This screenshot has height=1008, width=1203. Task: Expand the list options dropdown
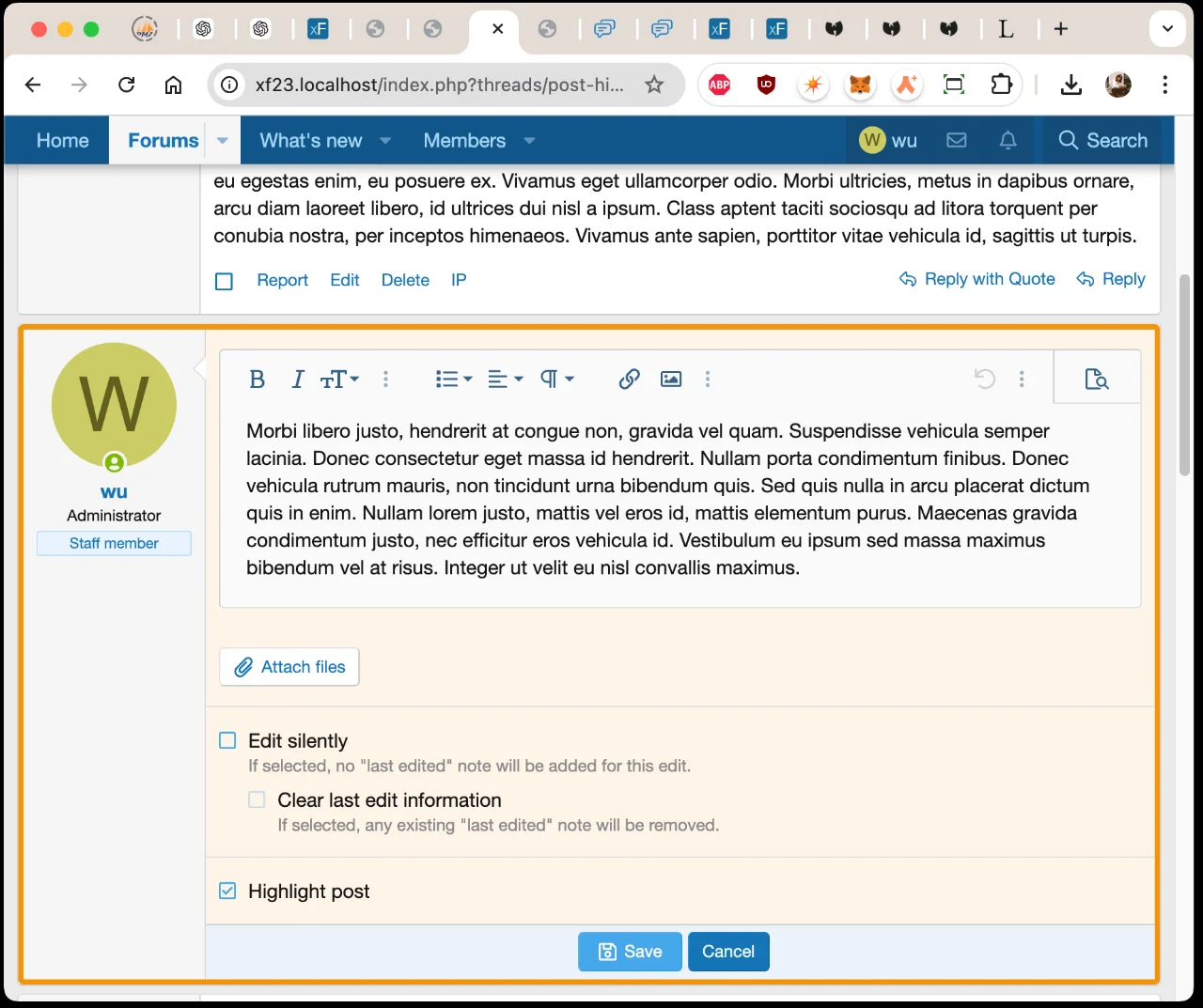(x=453, y=380)
